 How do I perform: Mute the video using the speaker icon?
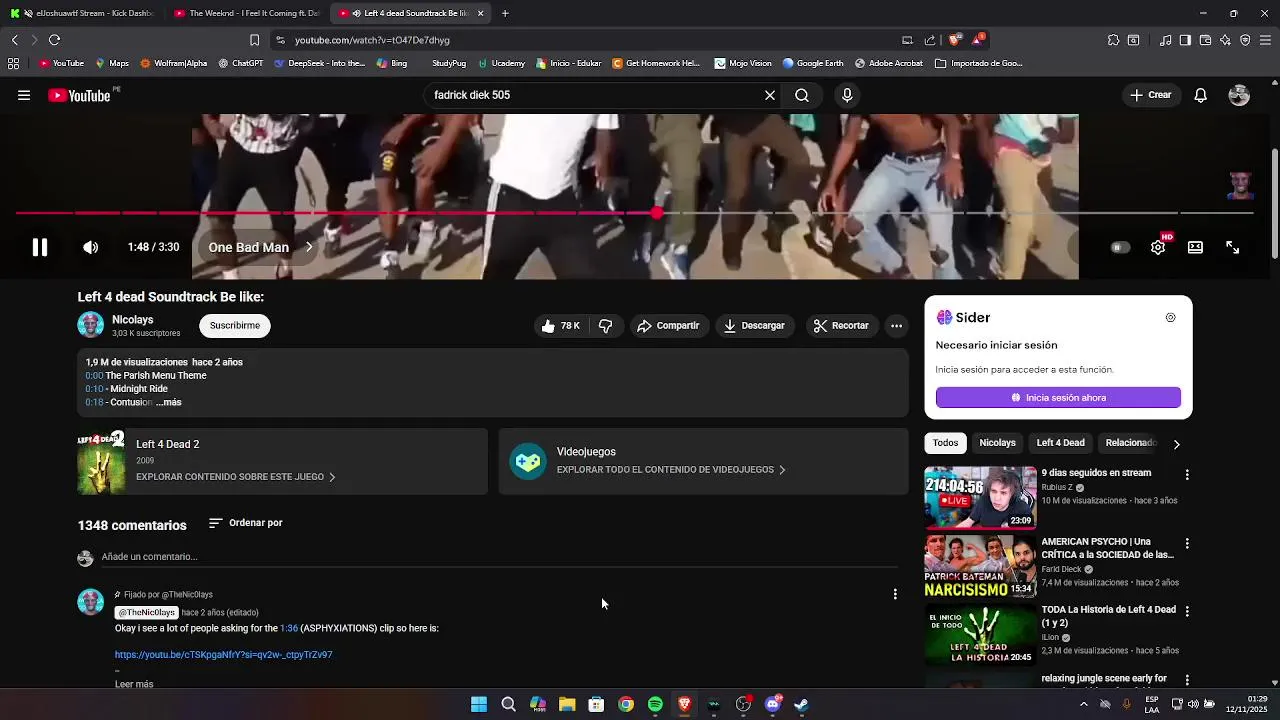tap(90, 247)
